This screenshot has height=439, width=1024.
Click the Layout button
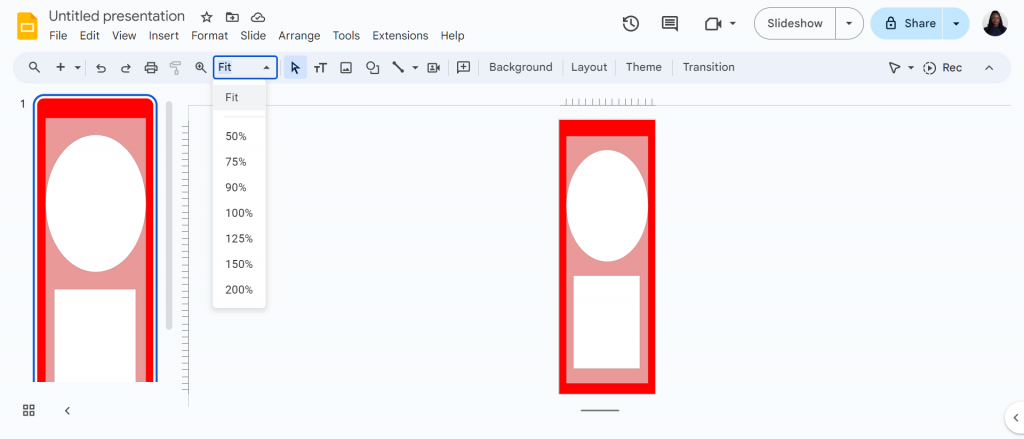(589, 67)
